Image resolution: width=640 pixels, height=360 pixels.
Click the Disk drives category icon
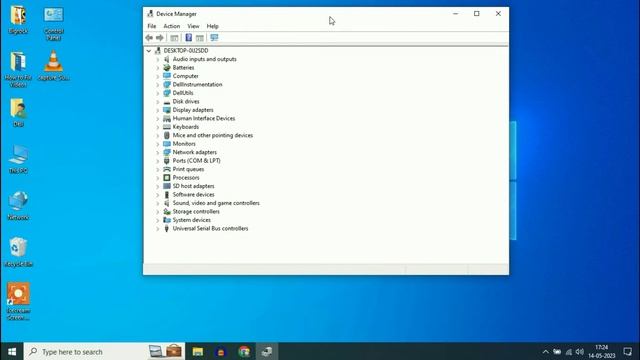point(167,102)
